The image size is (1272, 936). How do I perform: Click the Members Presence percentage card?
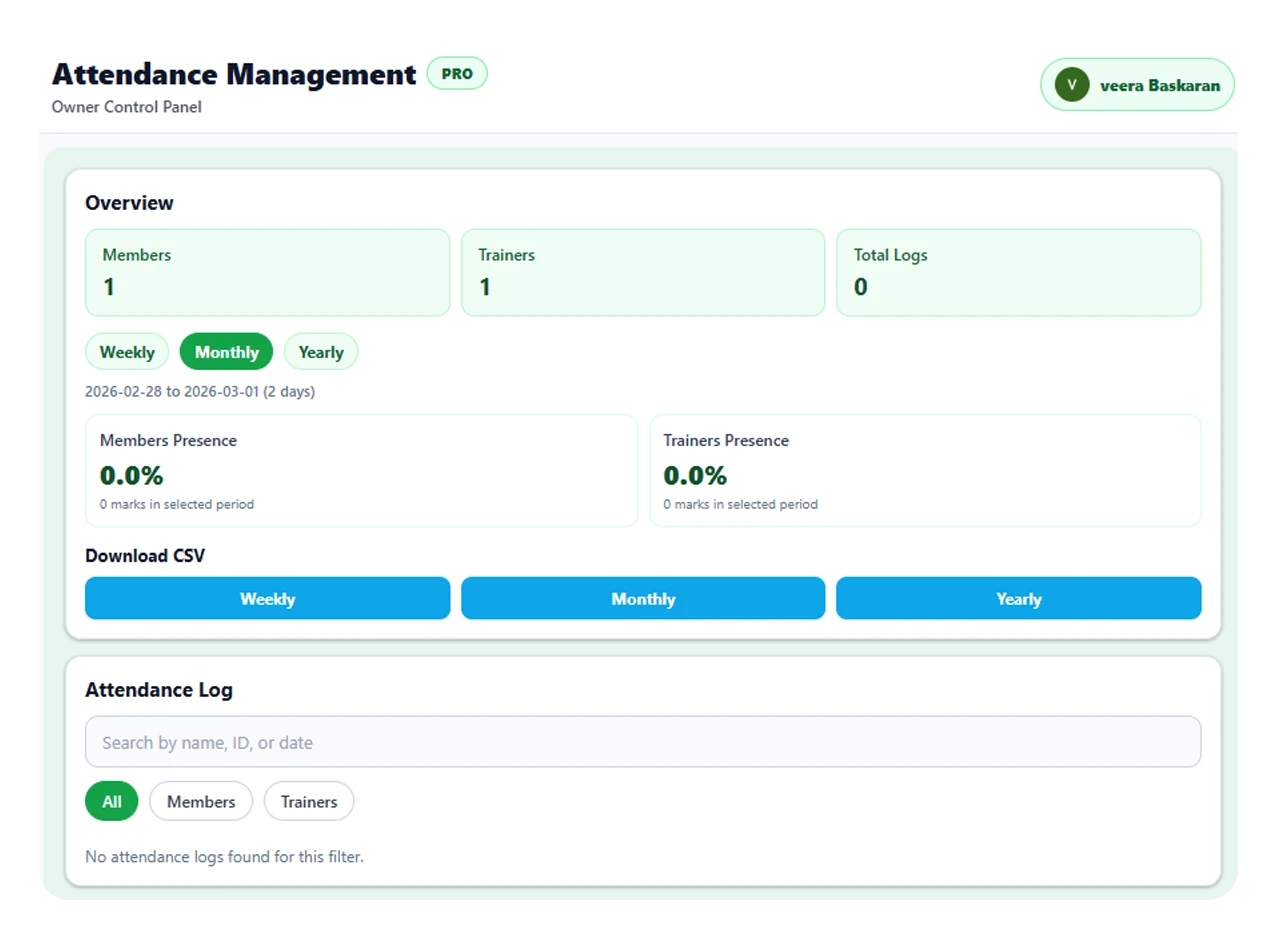click(361, 470)
